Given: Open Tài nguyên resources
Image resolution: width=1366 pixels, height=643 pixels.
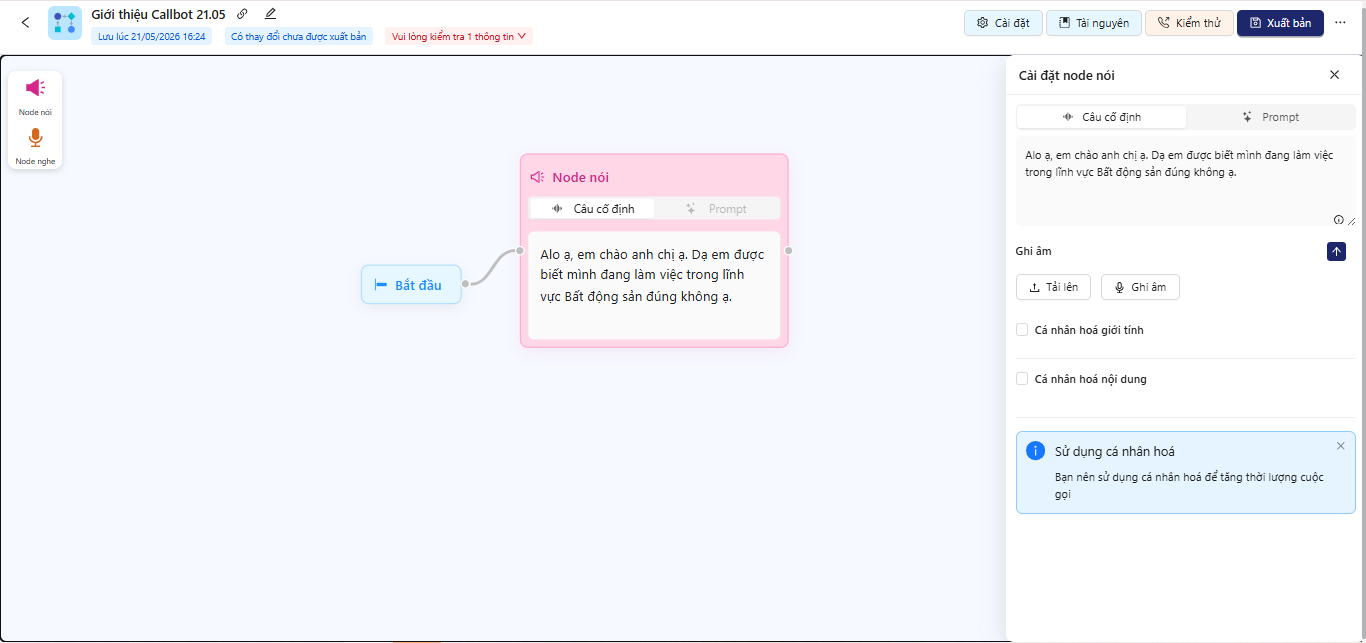Looking at the screenshot, I should pyautogui.click(x=1094, y=23).
